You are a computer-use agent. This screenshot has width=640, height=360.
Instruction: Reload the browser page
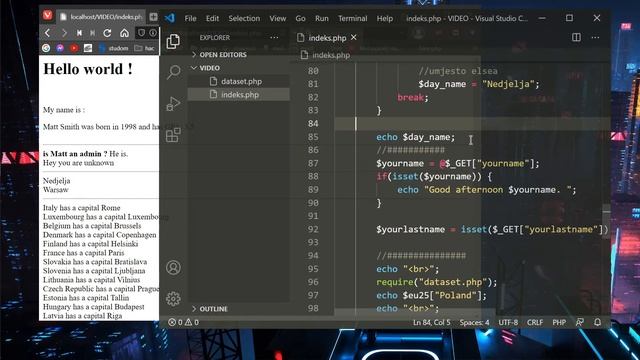[107, 33]
